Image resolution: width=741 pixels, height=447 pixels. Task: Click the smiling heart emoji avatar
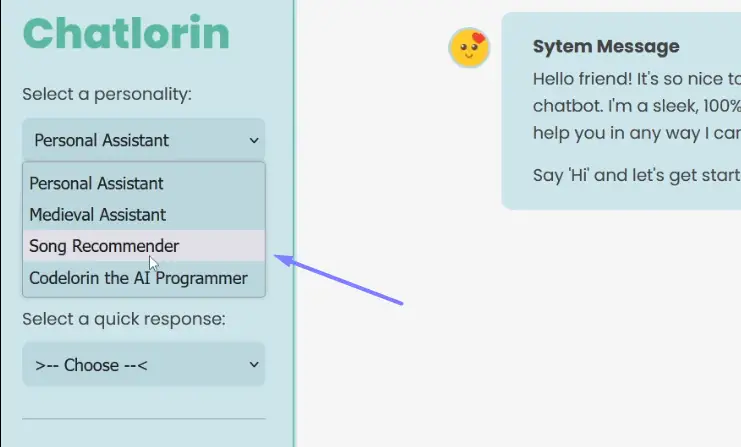tap(469, 48)
